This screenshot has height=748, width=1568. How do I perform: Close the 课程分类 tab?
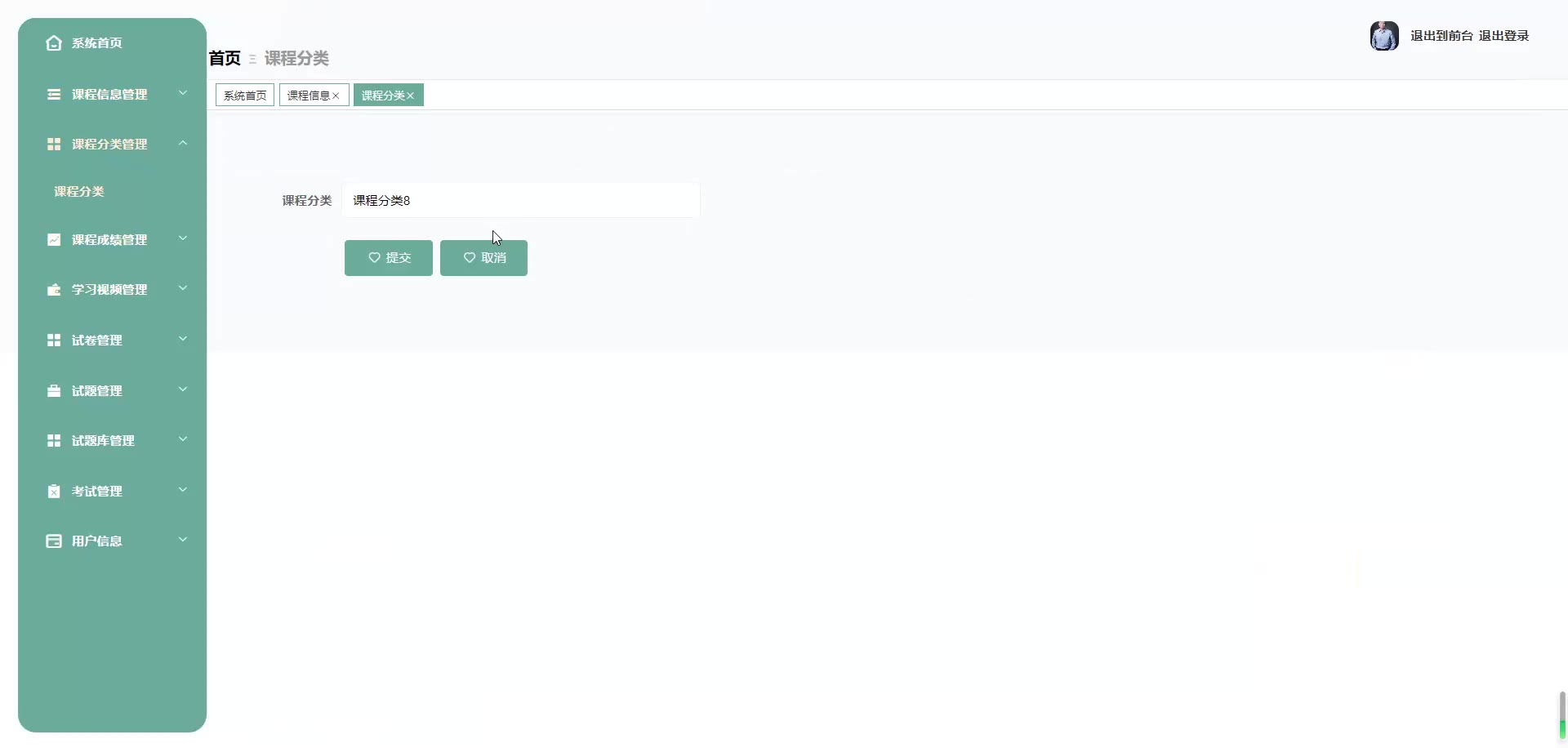(x=411, y=96)
